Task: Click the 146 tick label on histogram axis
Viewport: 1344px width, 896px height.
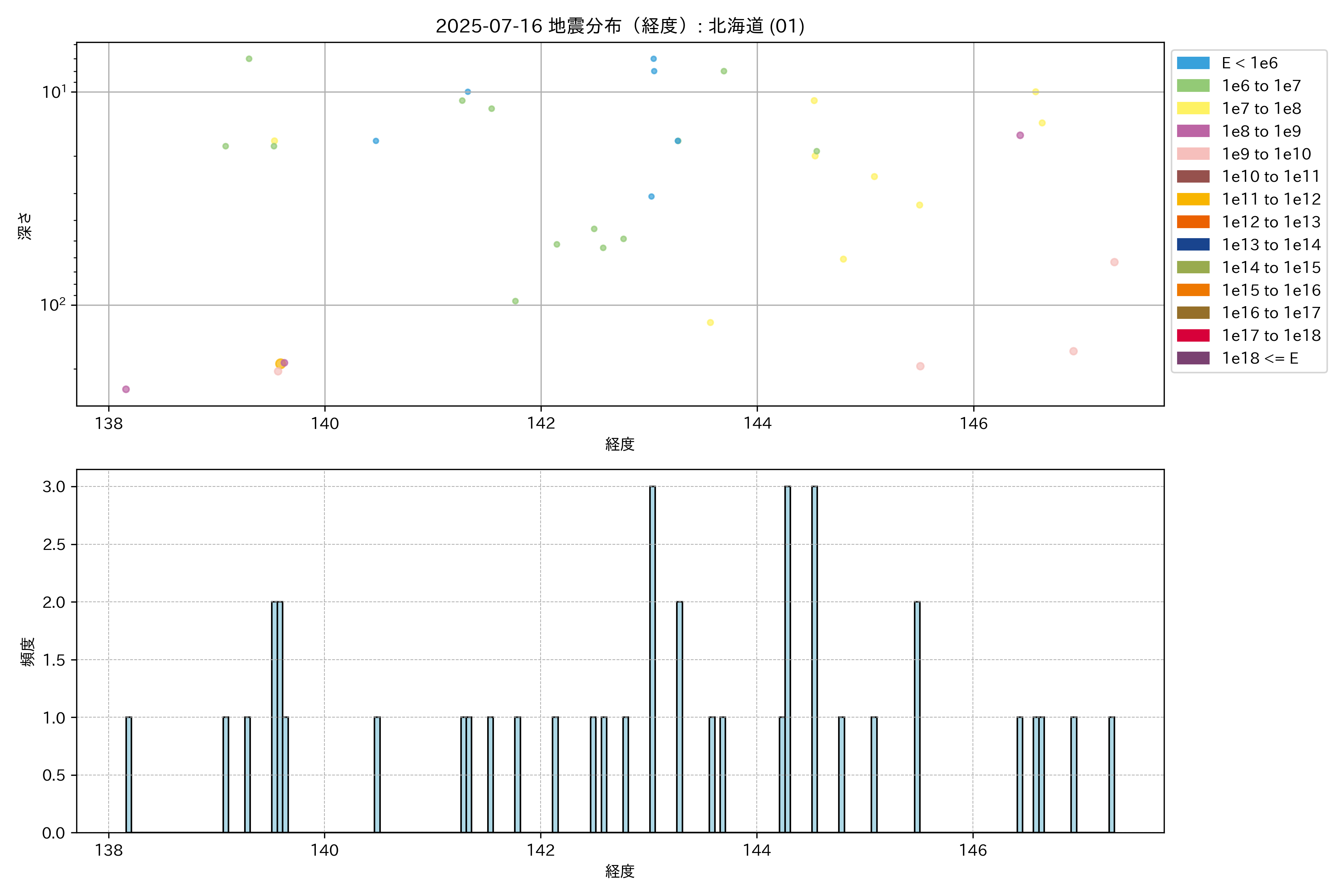Action: point(973,850)
